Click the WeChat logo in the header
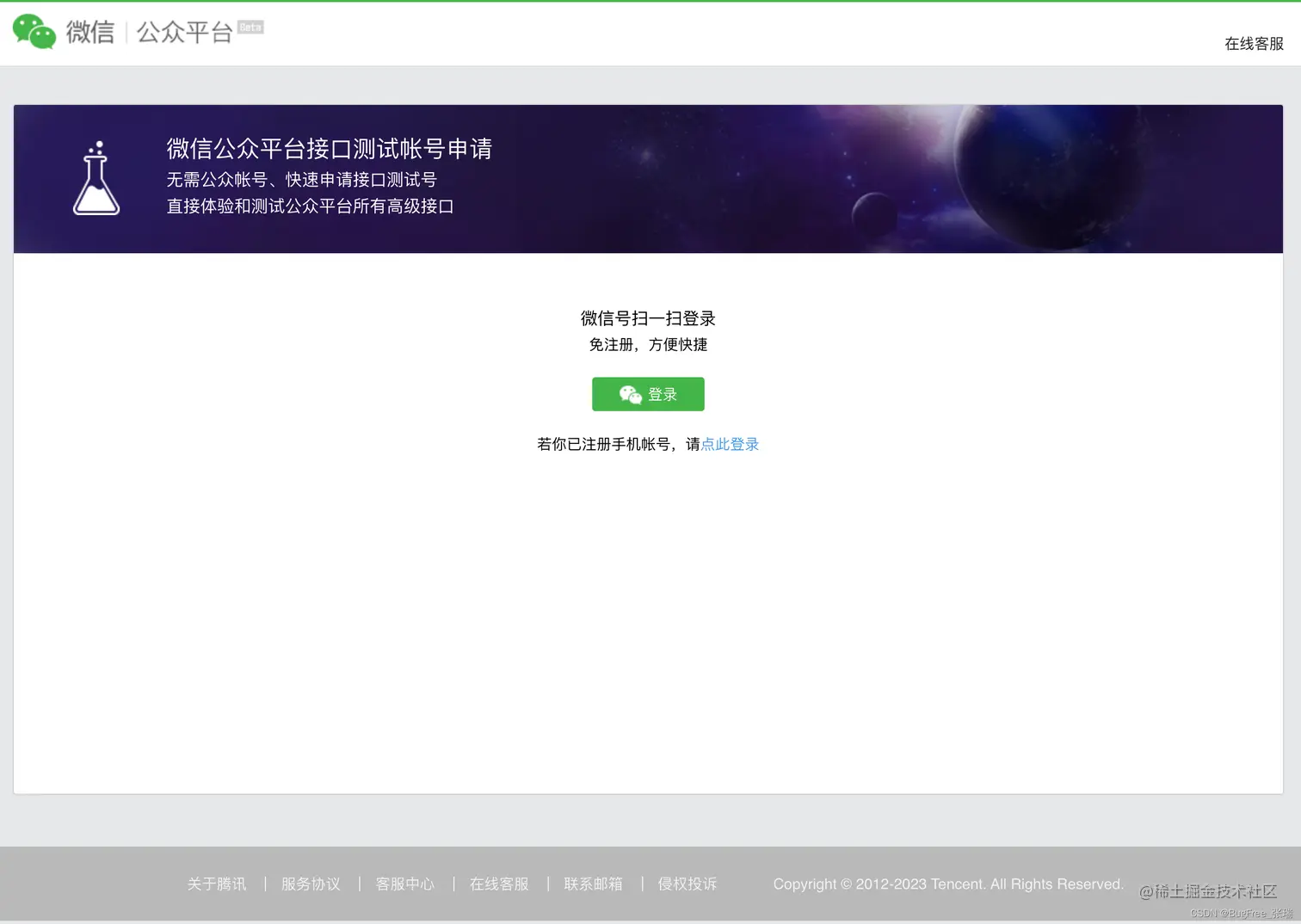The width and height of the screenshot is (1301, 924). tap(34, 32)
